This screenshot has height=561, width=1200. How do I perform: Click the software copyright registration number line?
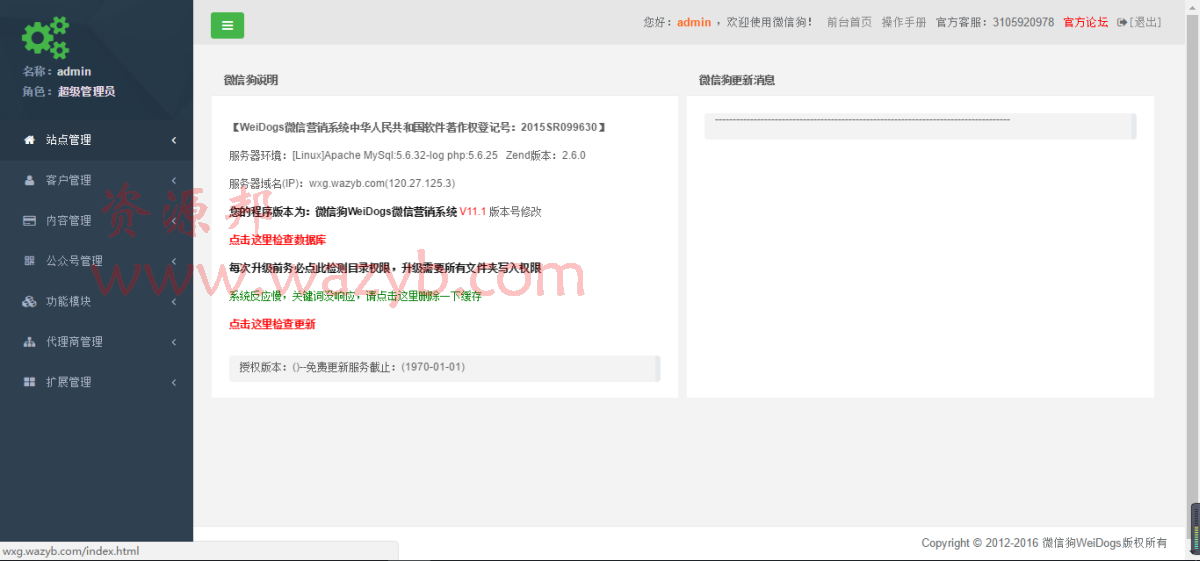418,128
